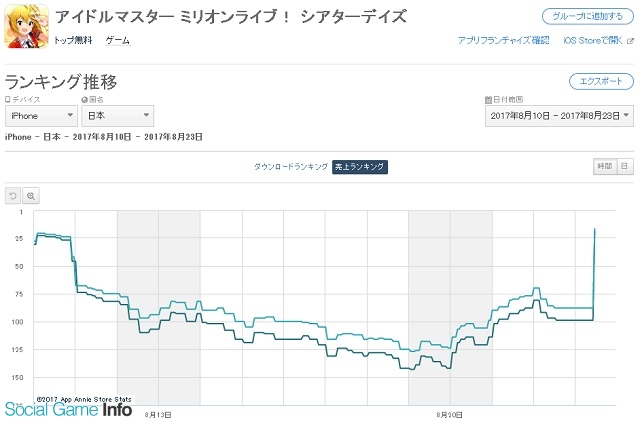Switch to ダウンロードランキング tab
Viewport: 640px width, 422px height.
tap(291, 167)
